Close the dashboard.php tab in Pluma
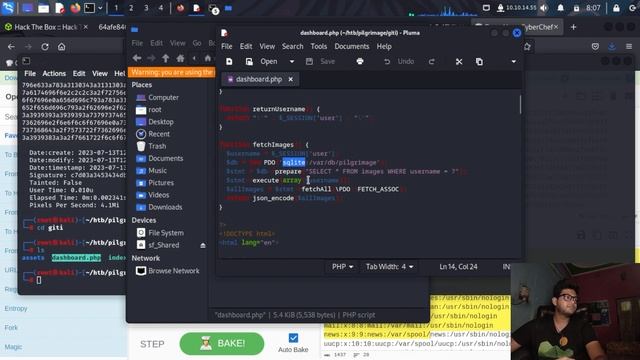 (x=291, y=79)
